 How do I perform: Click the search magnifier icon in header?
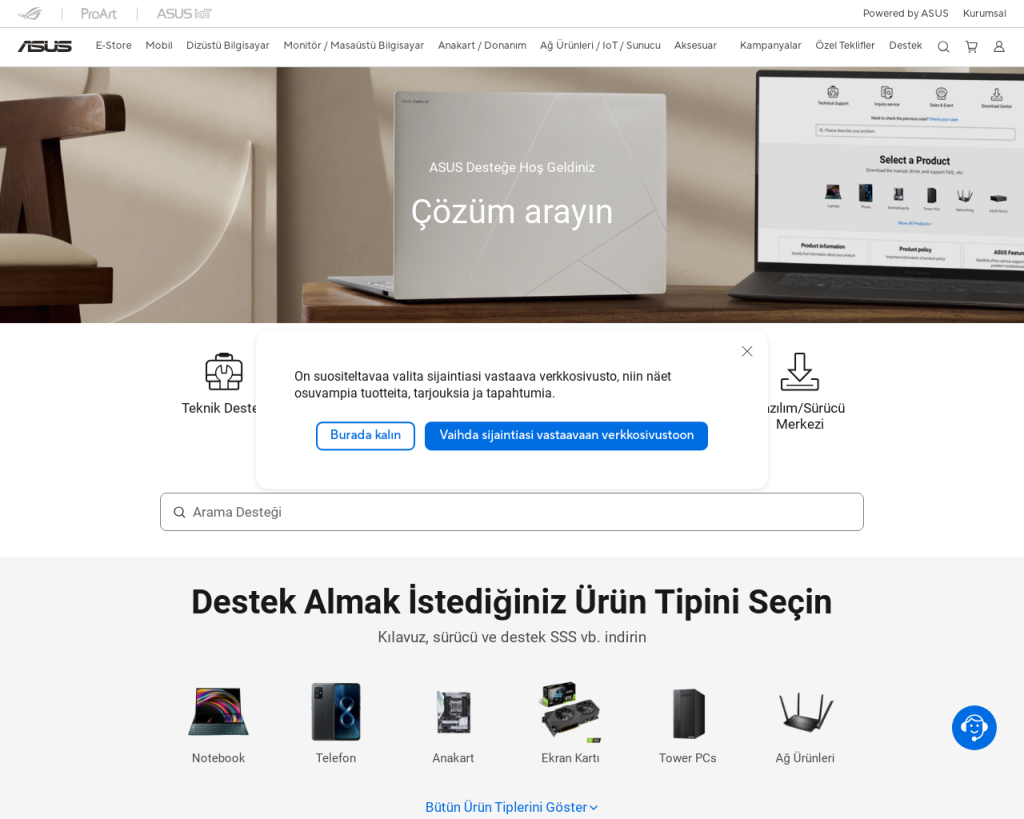[x=943, y=47]
